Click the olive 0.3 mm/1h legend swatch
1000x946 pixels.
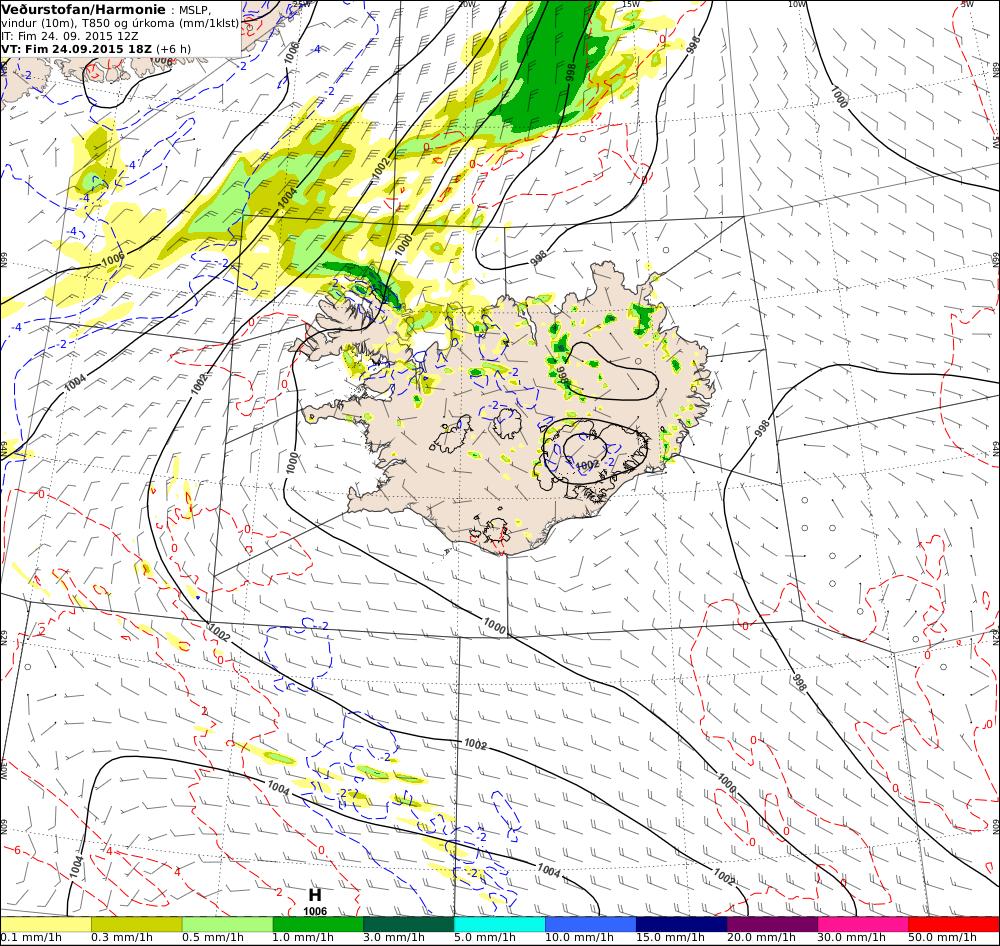click(136, 924)
